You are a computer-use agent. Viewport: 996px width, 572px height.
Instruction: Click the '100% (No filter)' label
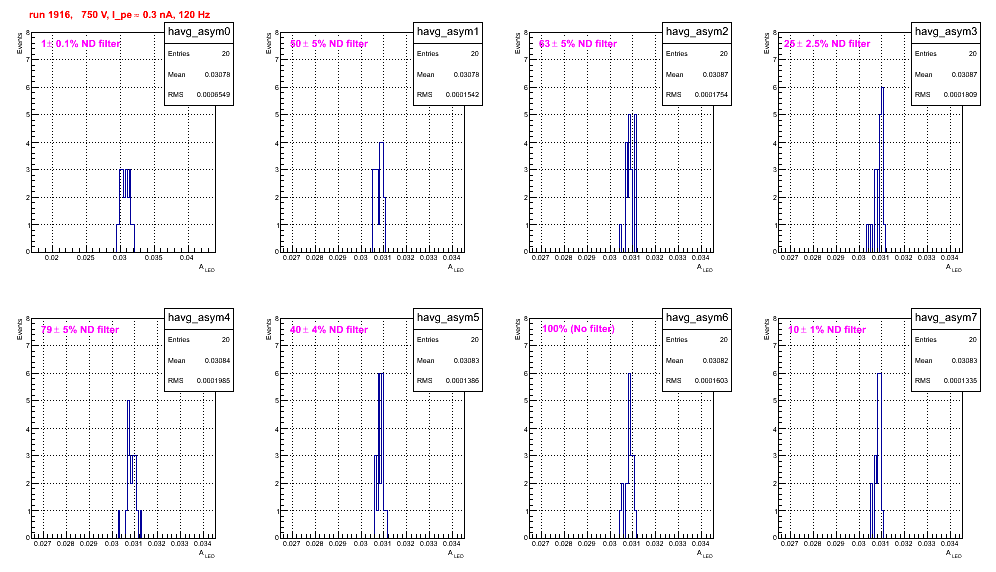(x=578, y=329)
